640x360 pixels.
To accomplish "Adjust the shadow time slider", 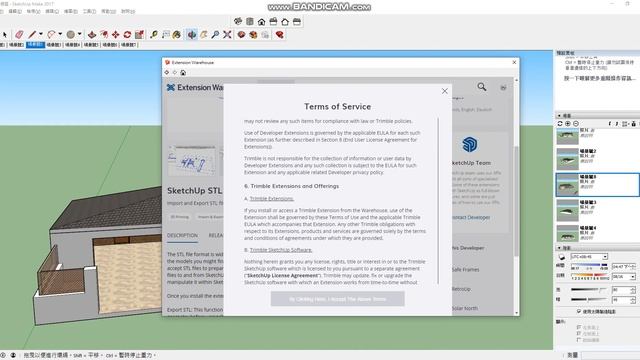I will click(x=589, y=266).
